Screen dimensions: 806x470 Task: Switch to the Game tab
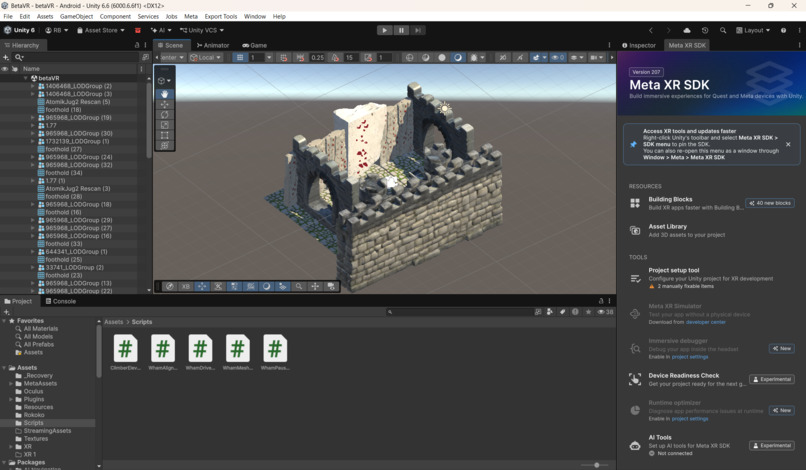point(254,45)
